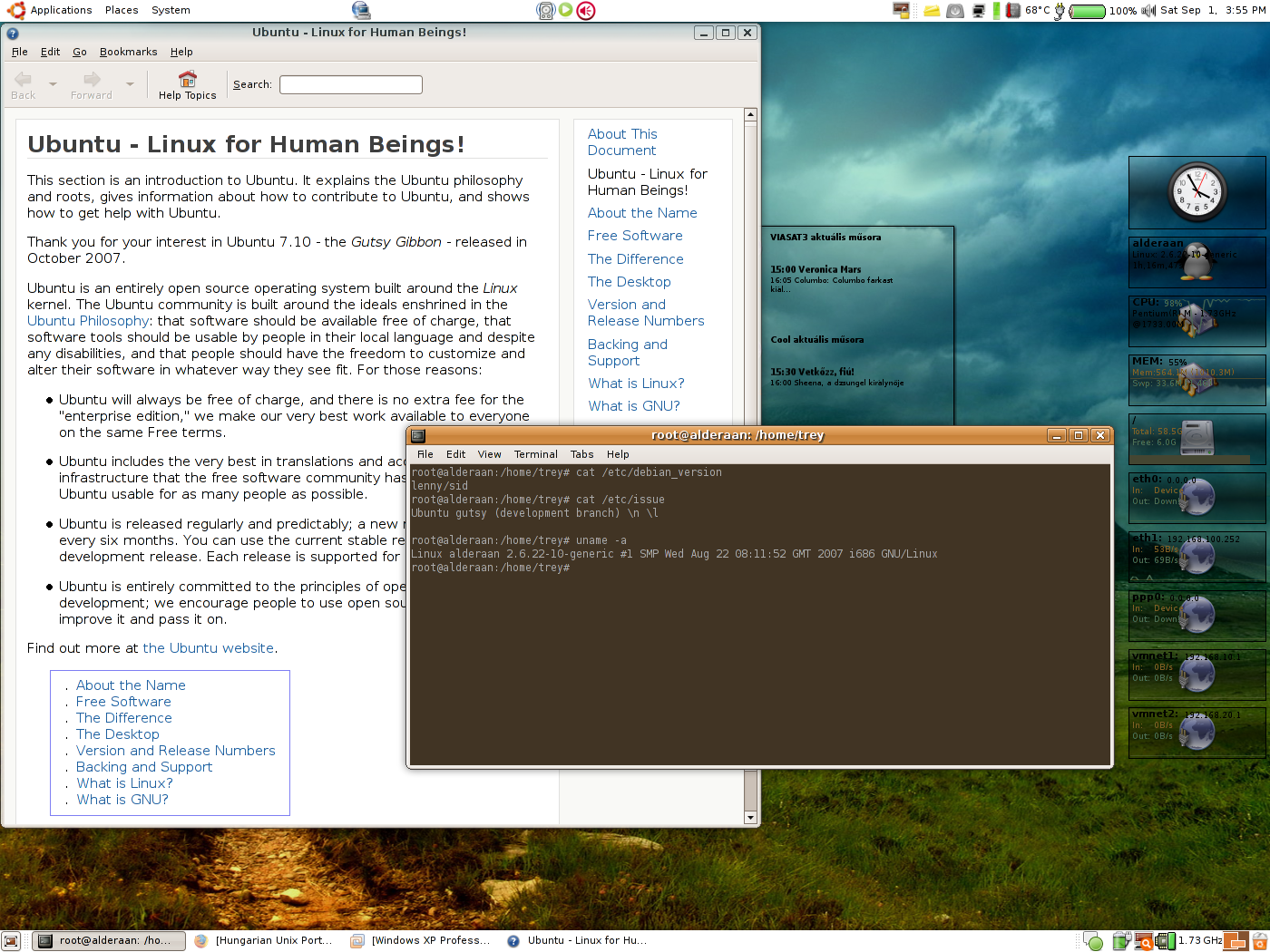This screenshot has width=1270, height=952.
Task: Open the terminal's View menu
Action: pos(489,454)
